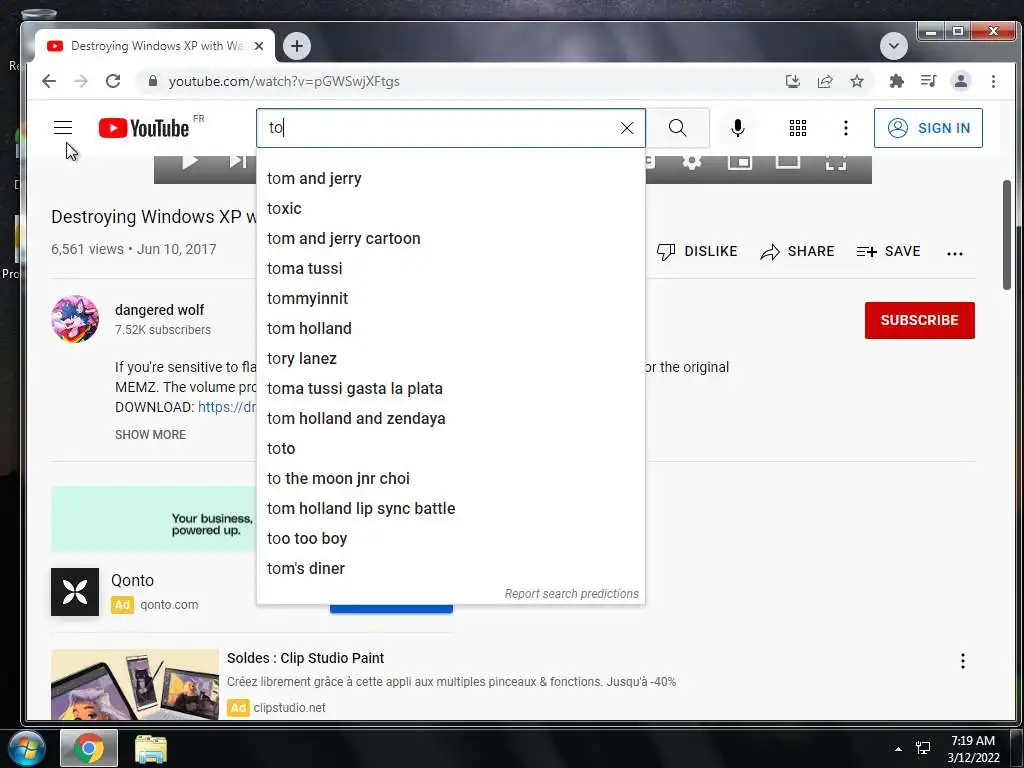Start voice search with microphone icon
Screen dimensions: 1024x768
pos(737,128)
